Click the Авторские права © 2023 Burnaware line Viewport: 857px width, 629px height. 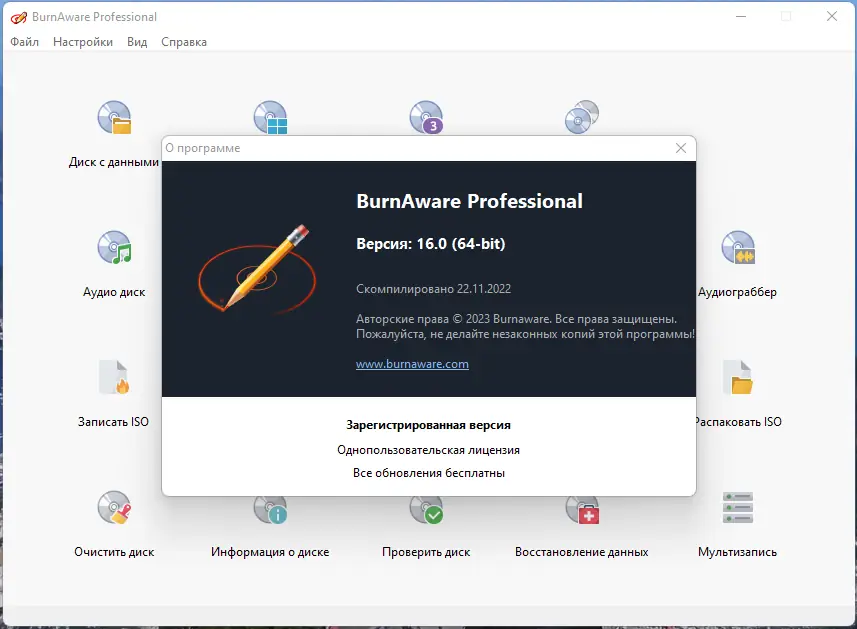[x=516, y=319]
